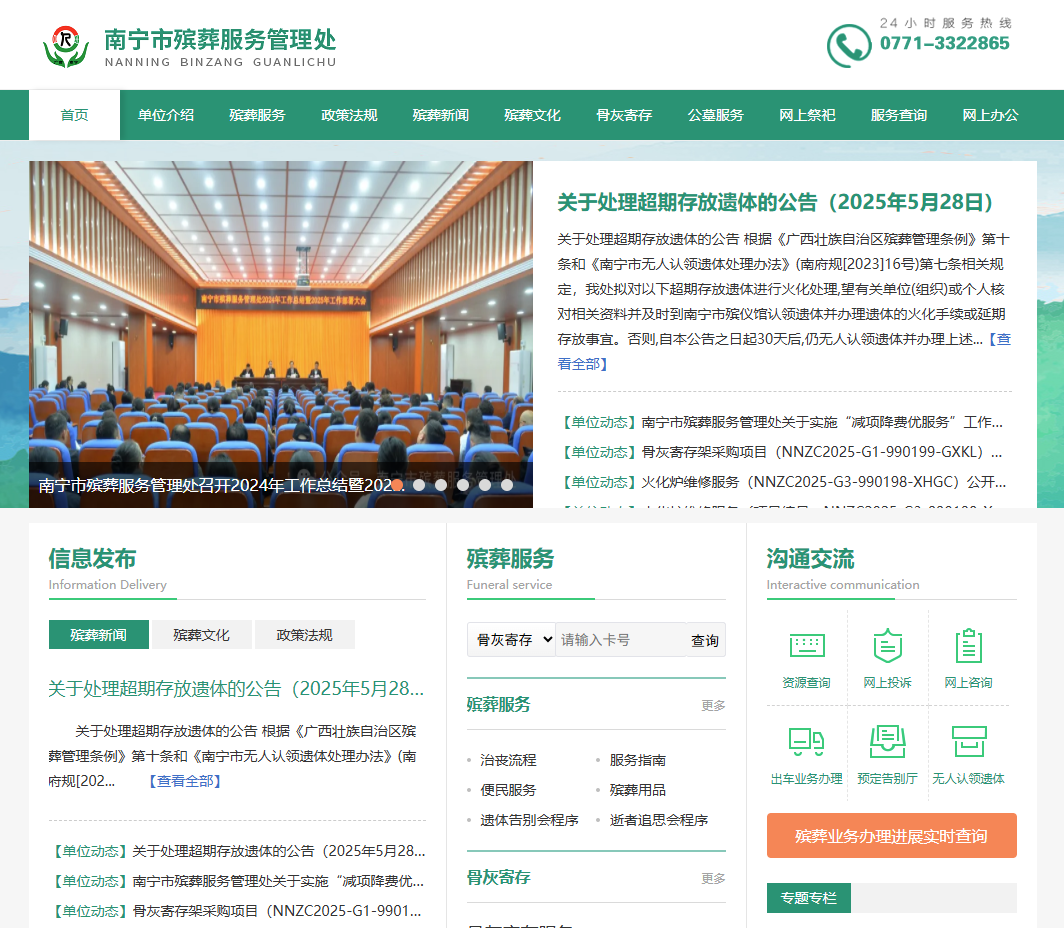Select first active carousel dot
The height and width of the screenshot is (928, 1064).
(398, 485)
